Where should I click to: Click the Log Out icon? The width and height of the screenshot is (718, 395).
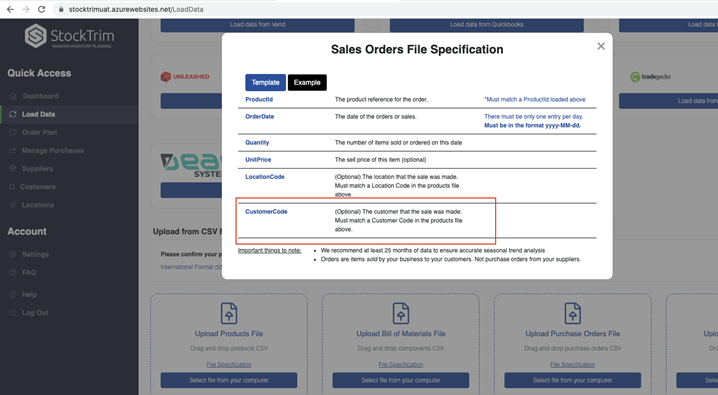click(13, 313)
